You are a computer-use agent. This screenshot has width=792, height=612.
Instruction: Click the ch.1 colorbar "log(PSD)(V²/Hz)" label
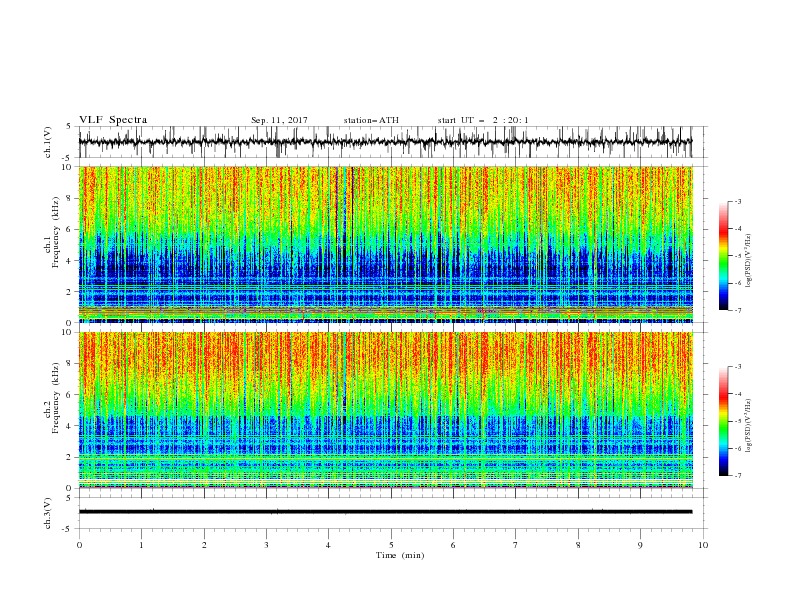coord(748,261)
